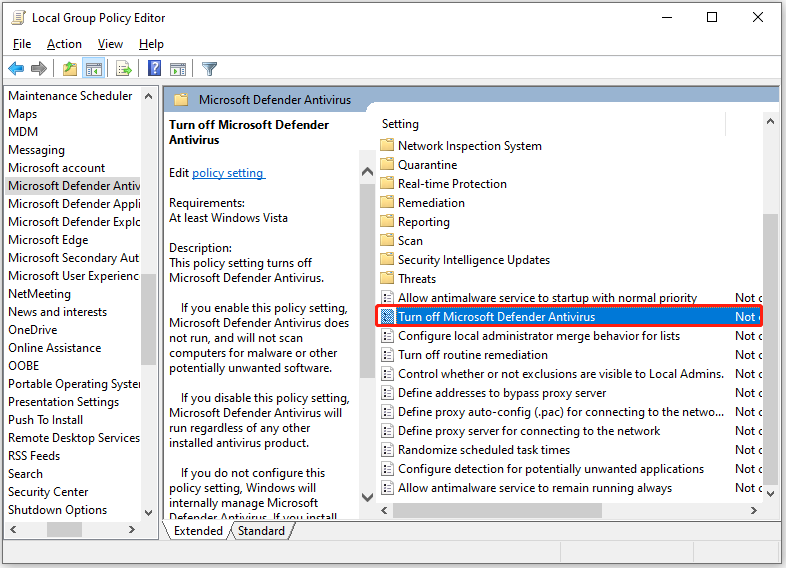
Task: Open the View menu
Action: click(110, 44)
